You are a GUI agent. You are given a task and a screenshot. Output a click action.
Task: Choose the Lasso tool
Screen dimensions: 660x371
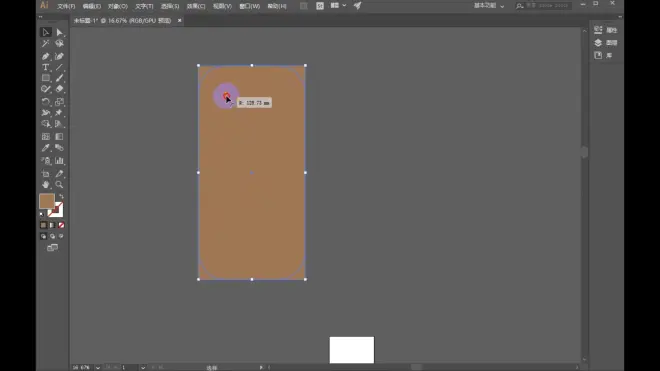click(59, 43)
